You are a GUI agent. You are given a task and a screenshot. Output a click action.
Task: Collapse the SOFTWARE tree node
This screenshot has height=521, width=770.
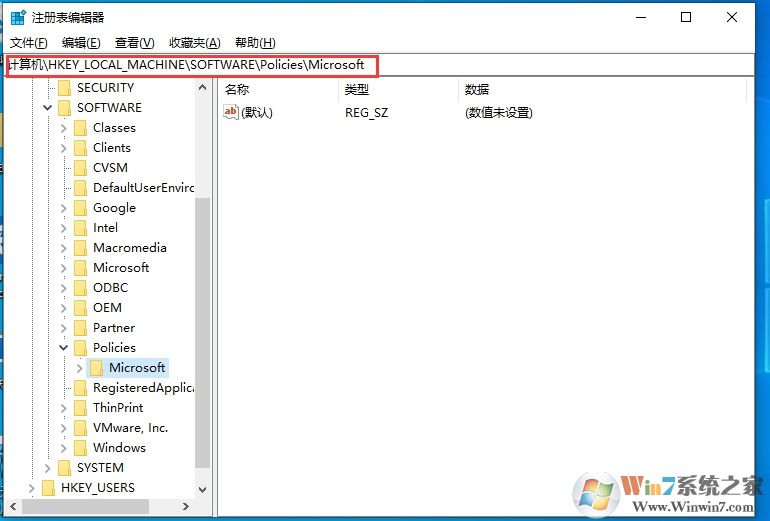tap(47, 108)
